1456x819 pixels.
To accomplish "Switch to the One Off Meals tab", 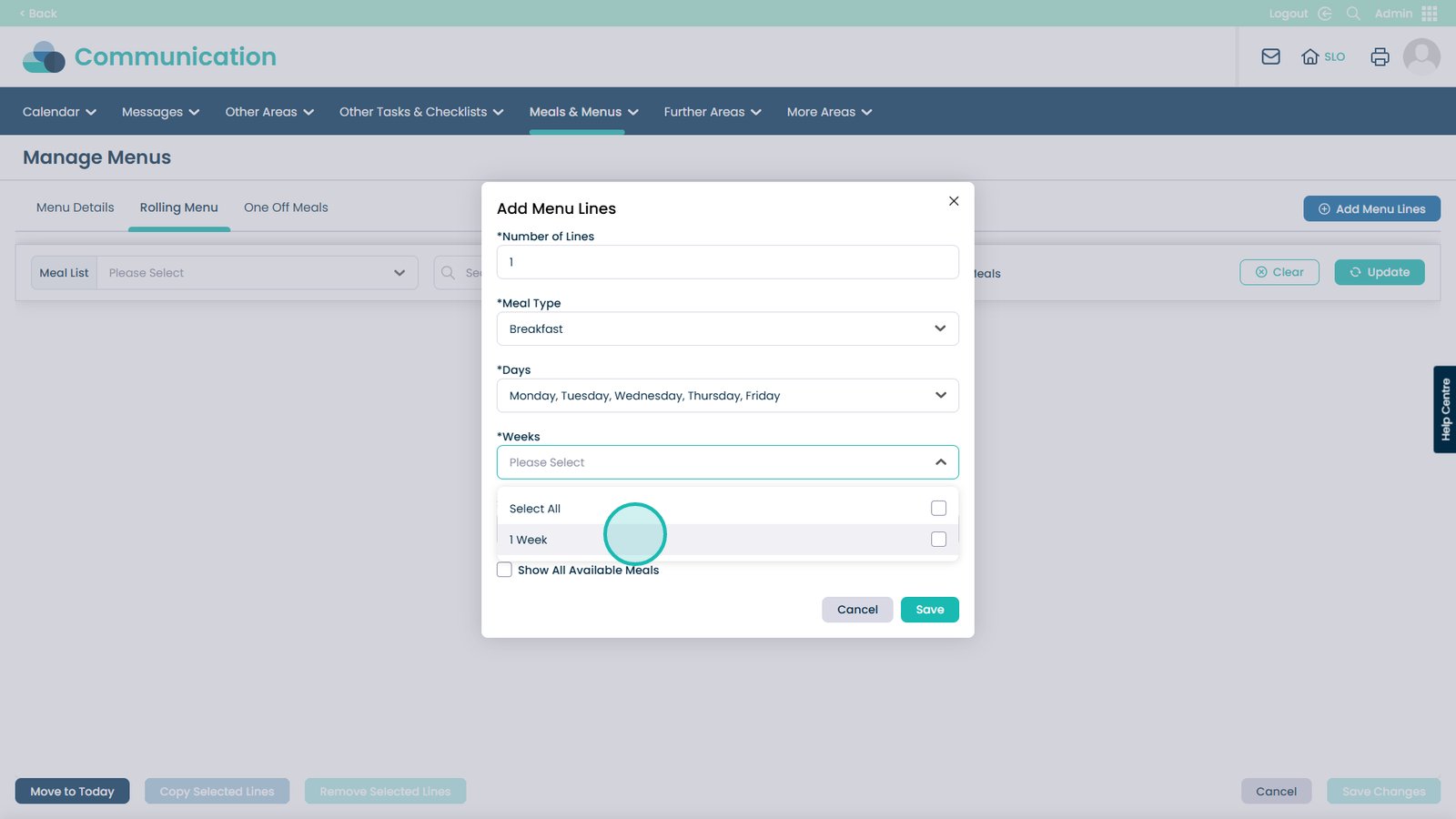I will point(286,207).
